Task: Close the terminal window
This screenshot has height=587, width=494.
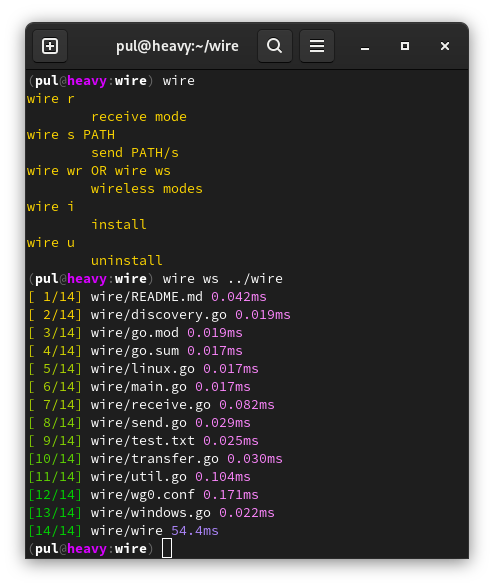Action: point(445,46)
